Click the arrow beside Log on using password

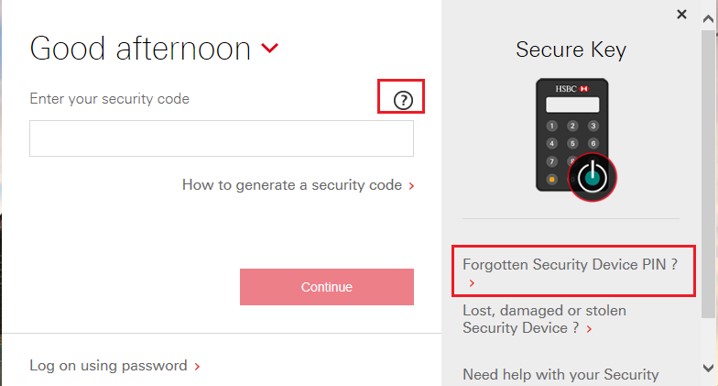pyautogui.click(x=197, y=366)
